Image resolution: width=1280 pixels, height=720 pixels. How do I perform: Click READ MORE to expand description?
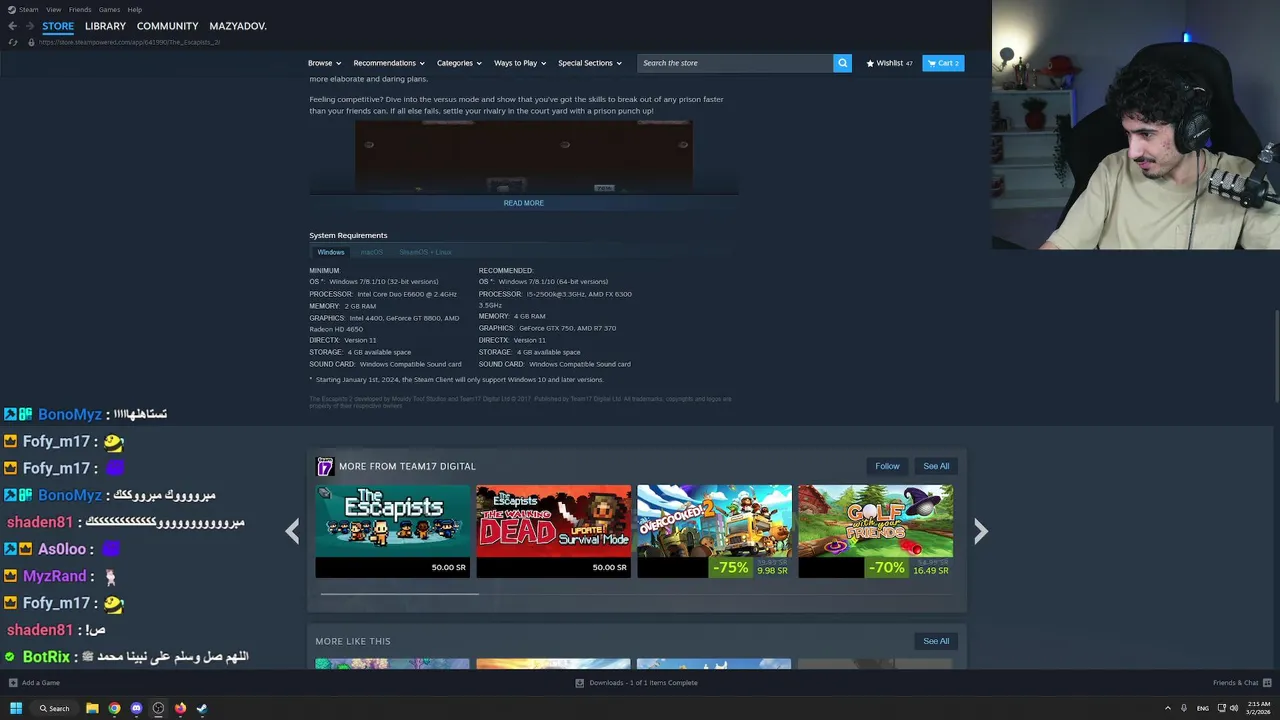[x=524, y=203]
